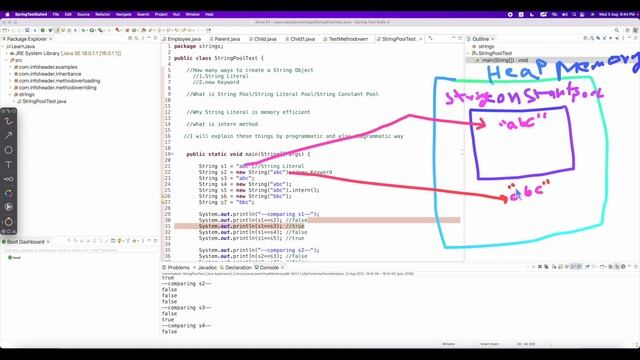This screenshot has width=640, height=360.
Task: Select the text T tool in drawing palette
Action: 8,164
